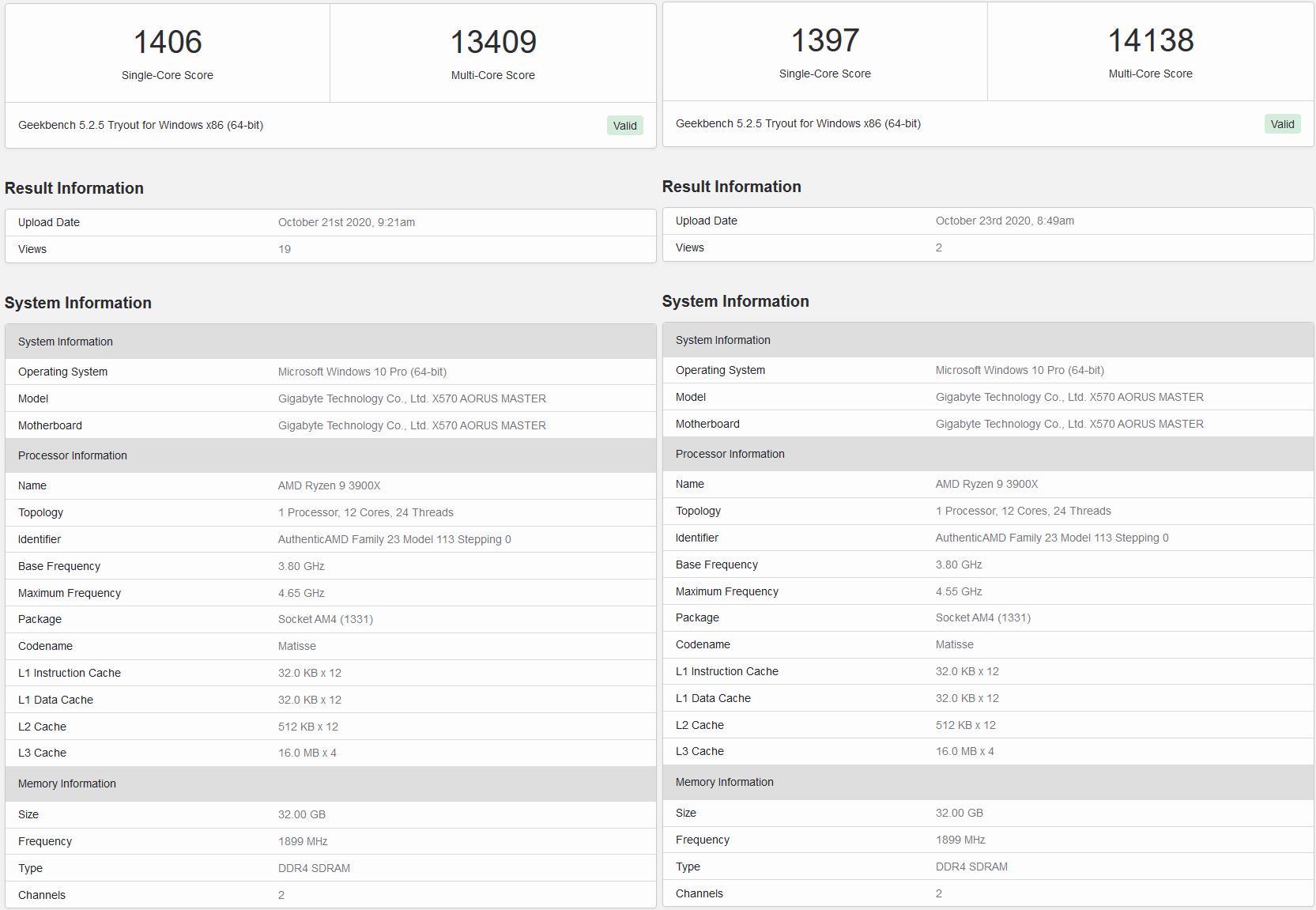This screenshot has width=1316, height=910.
Task: Click the Views count showing 19
Action: coord(285,249)
